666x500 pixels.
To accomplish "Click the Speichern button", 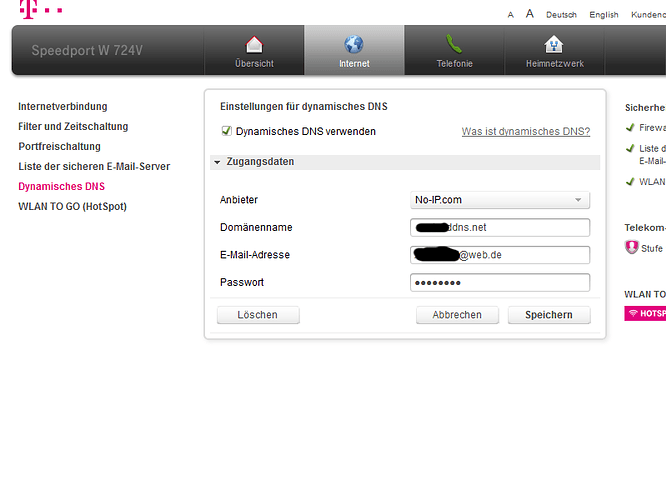I will click(x=549, y=315).
